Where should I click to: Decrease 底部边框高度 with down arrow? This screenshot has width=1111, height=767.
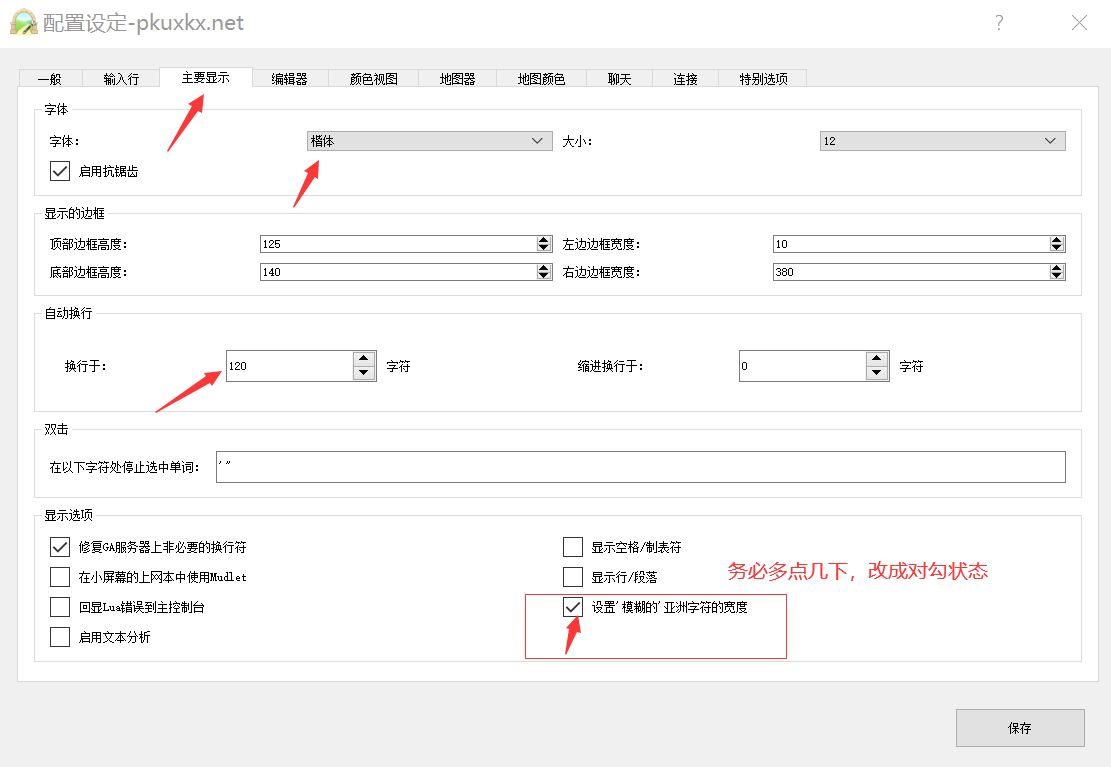pos(544,276)
